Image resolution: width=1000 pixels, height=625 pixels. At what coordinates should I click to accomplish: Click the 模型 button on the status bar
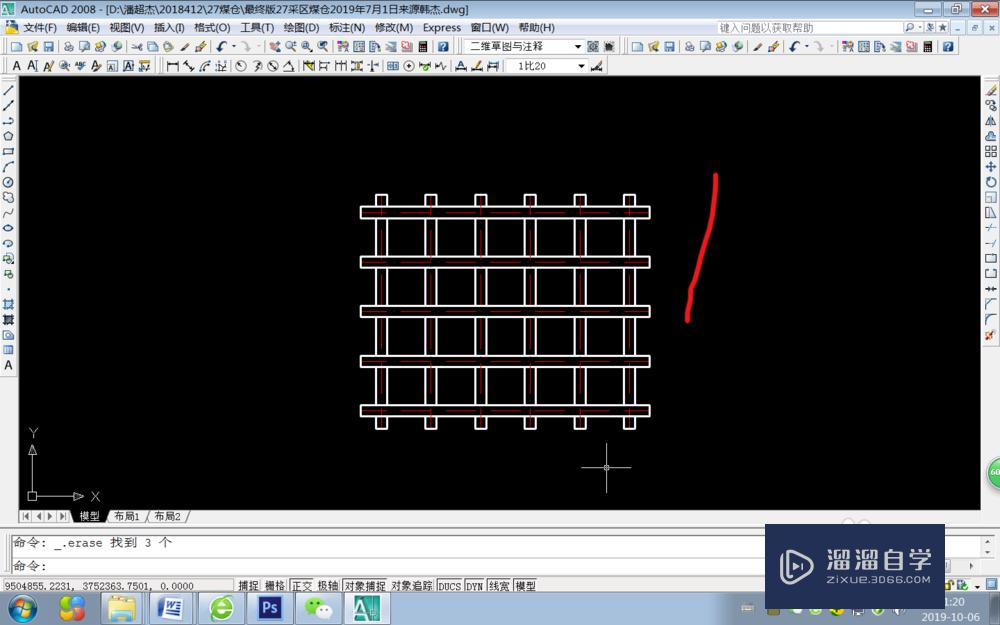pyautogui.click(x=523, y=586)
